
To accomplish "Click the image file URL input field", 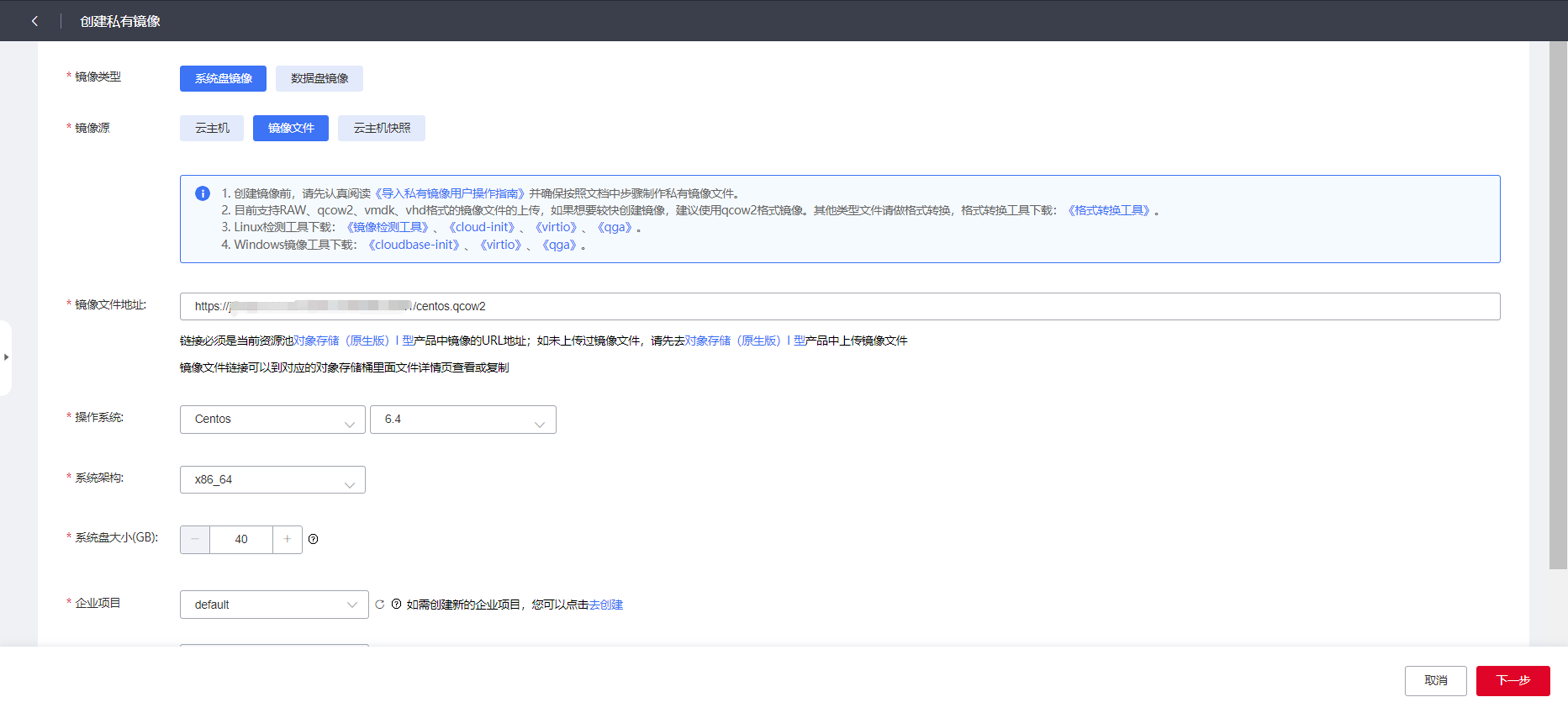I will 839,306.
